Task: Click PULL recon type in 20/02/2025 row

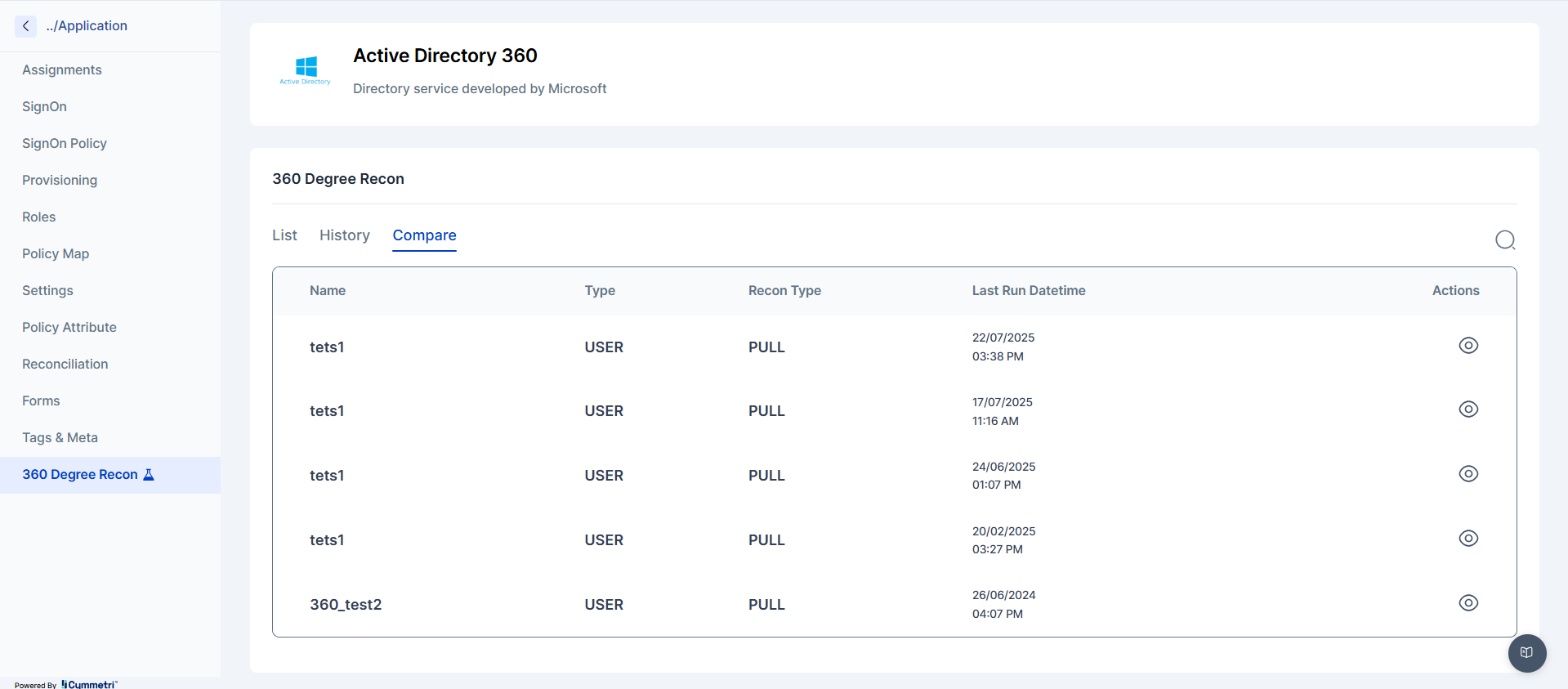Action: coord(766,540)
